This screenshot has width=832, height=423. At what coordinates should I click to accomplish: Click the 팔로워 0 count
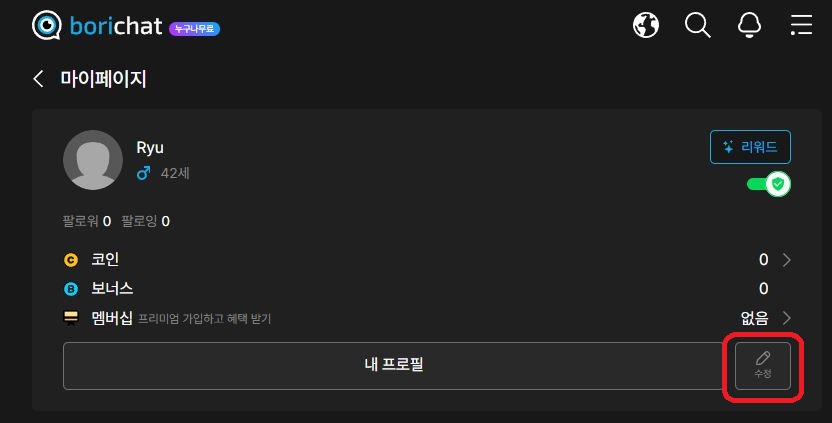(x=86, y=221)
